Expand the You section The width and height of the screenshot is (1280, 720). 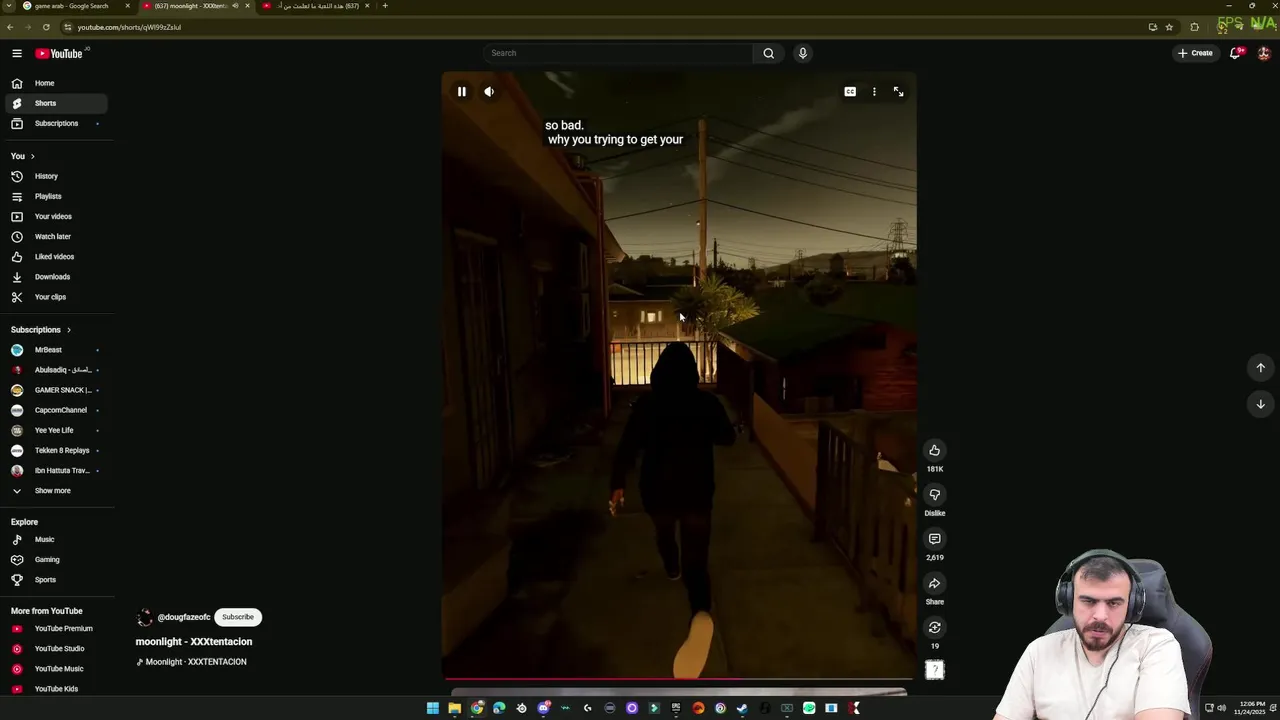tap(23, 156)
